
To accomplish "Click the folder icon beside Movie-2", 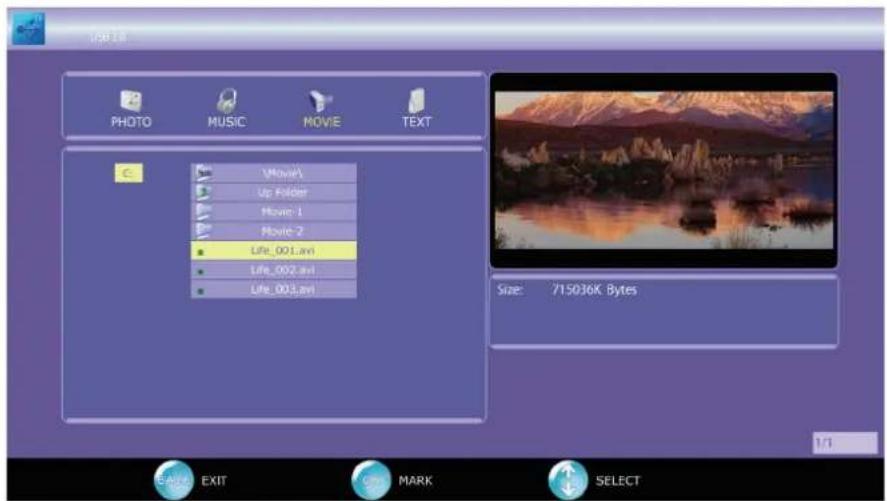I will point(203,231).
